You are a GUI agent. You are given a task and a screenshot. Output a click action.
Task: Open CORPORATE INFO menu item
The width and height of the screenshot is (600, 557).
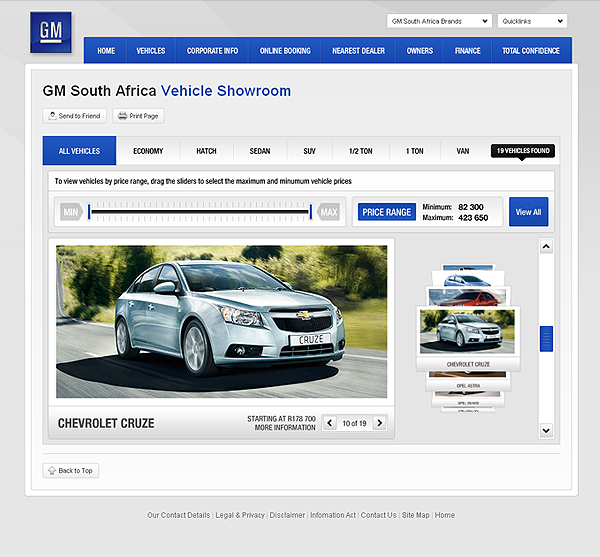pos(212,50)
